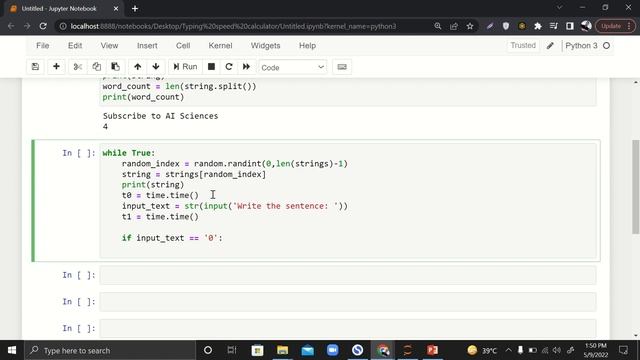This screenshot has width=640, height=360.
Task: Open File Explorer from the taskbar
Action: 282,350
